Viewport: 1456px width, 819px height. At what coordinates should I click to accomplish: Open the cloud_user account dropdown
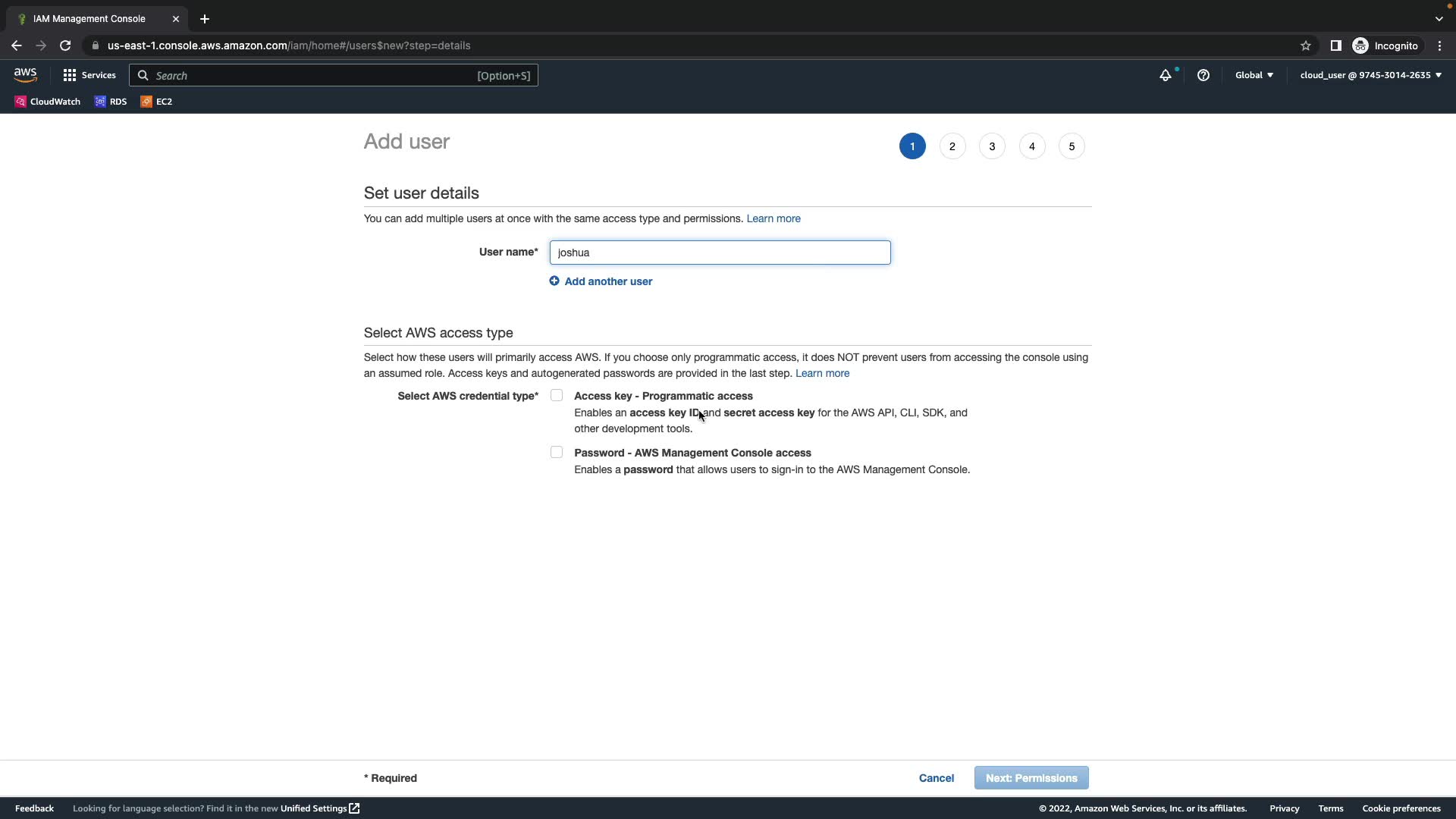point(1370,75)
